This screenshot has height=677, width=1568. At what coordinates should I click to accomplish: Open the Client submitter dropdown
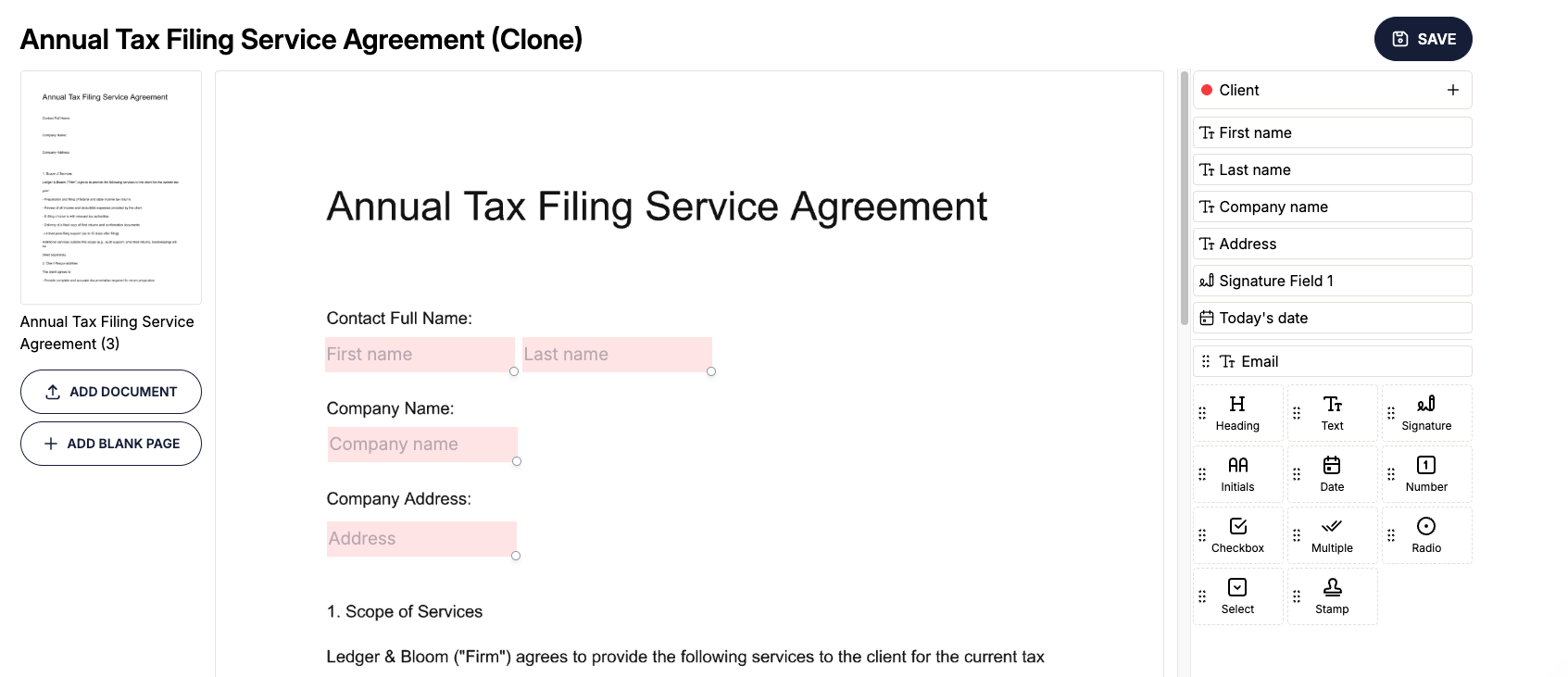coord(1315,90)
